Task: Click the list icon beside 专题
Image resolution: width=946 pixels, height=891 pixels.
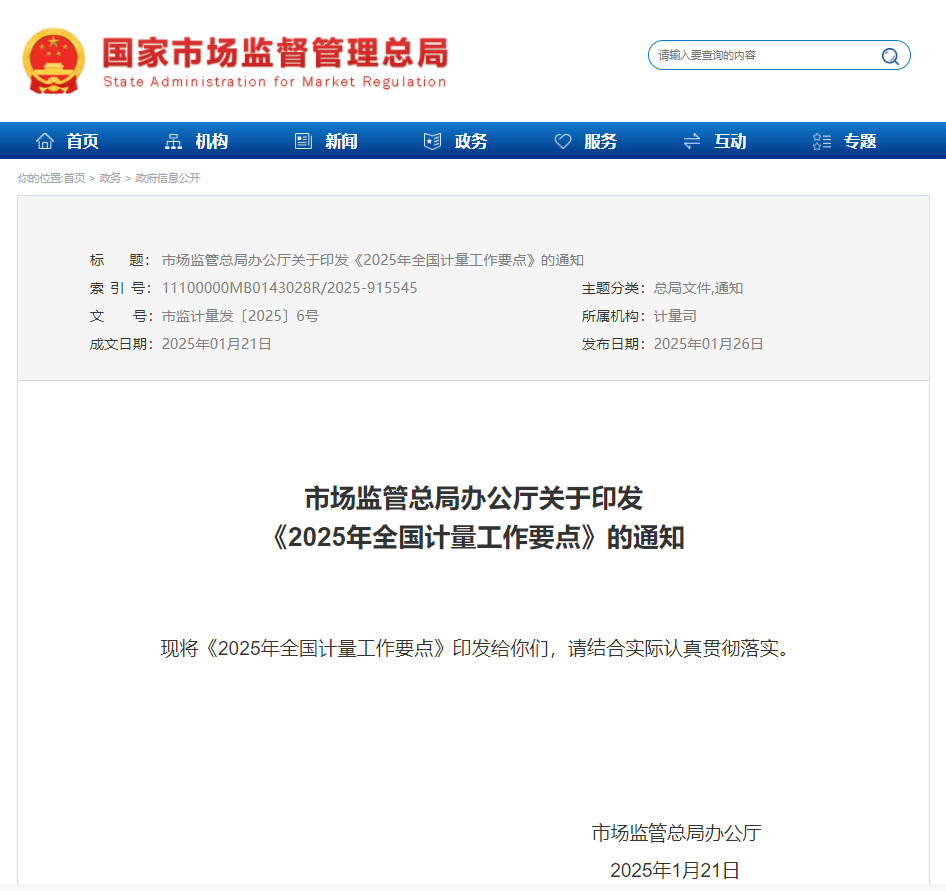Action: 822,141
